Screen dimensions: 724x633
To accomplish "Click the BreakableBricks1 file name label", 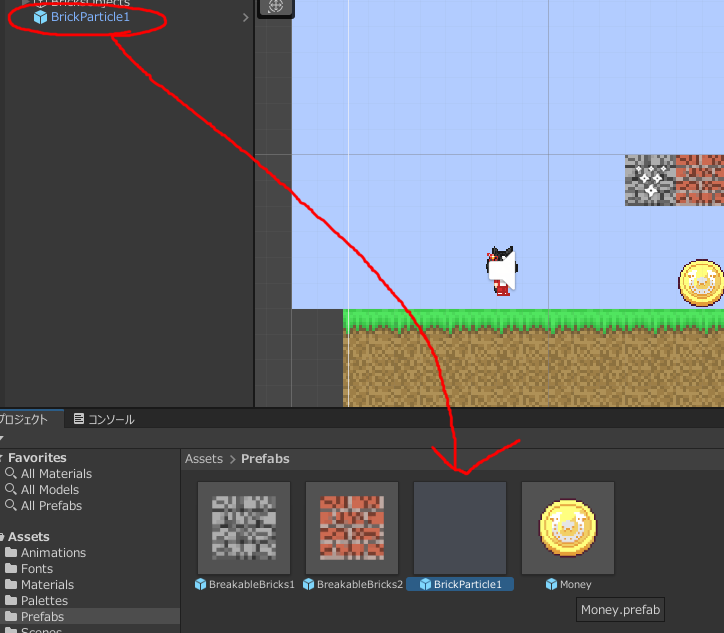I will (251, 585).
